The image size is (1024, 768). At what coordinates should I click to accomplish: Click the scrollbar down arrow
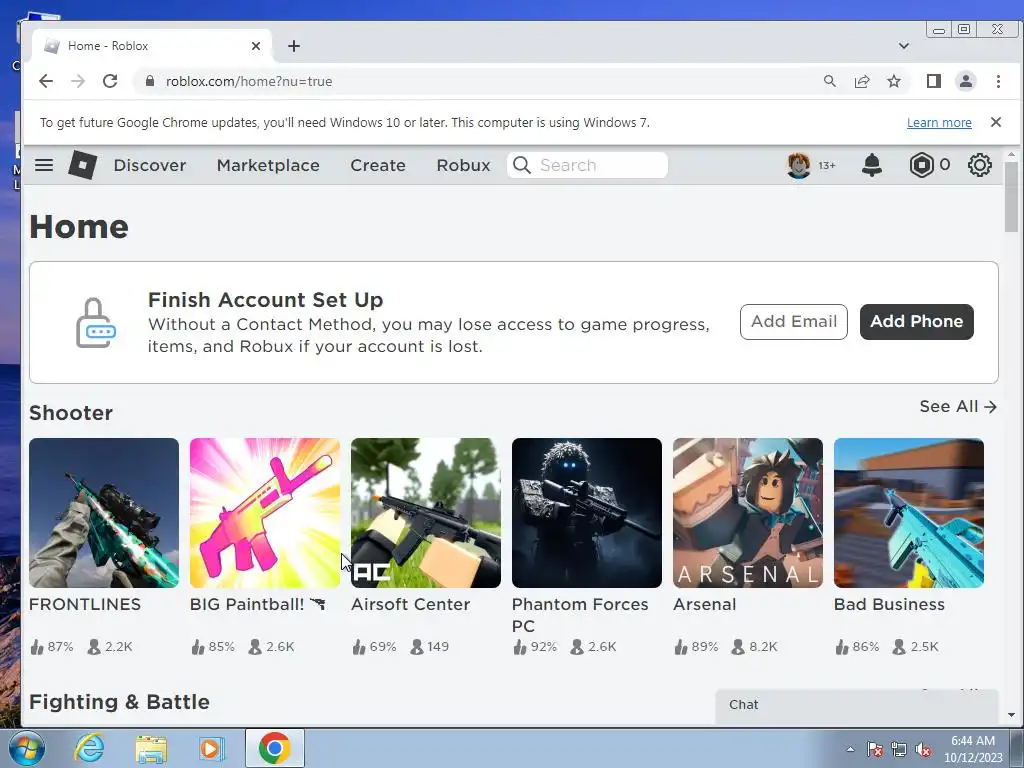point(1011,715)
